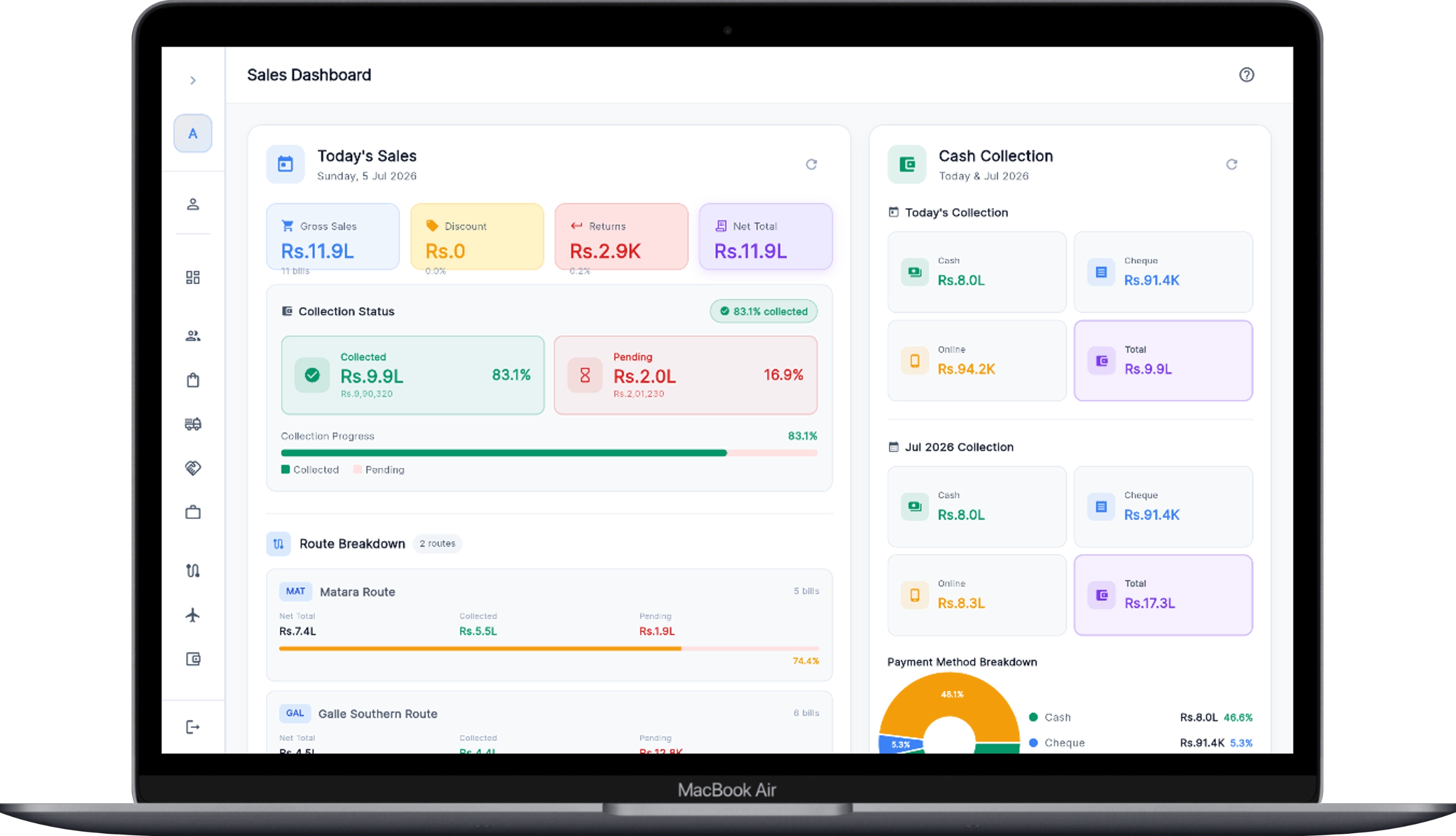The image size is (1456, 836).
Task: Select the Returns card
Action: tap(621, 236)
